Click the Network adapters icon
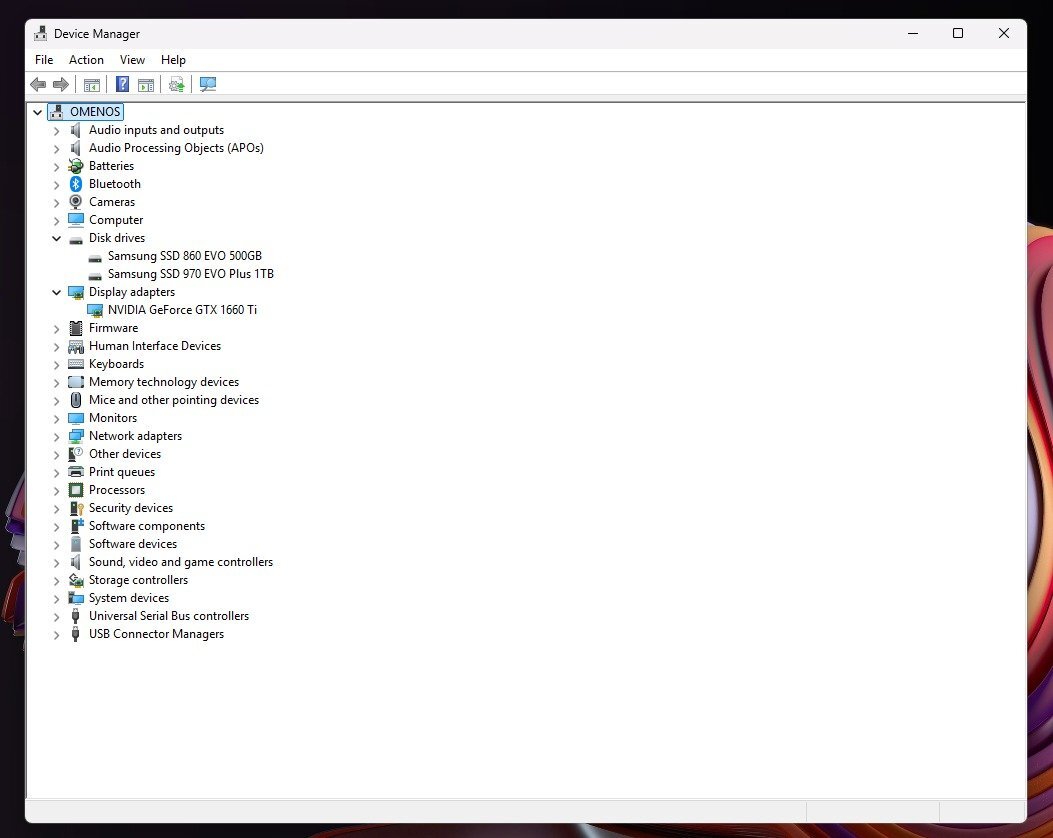The width and height of the screenshot is (1053, 838). 76,436
